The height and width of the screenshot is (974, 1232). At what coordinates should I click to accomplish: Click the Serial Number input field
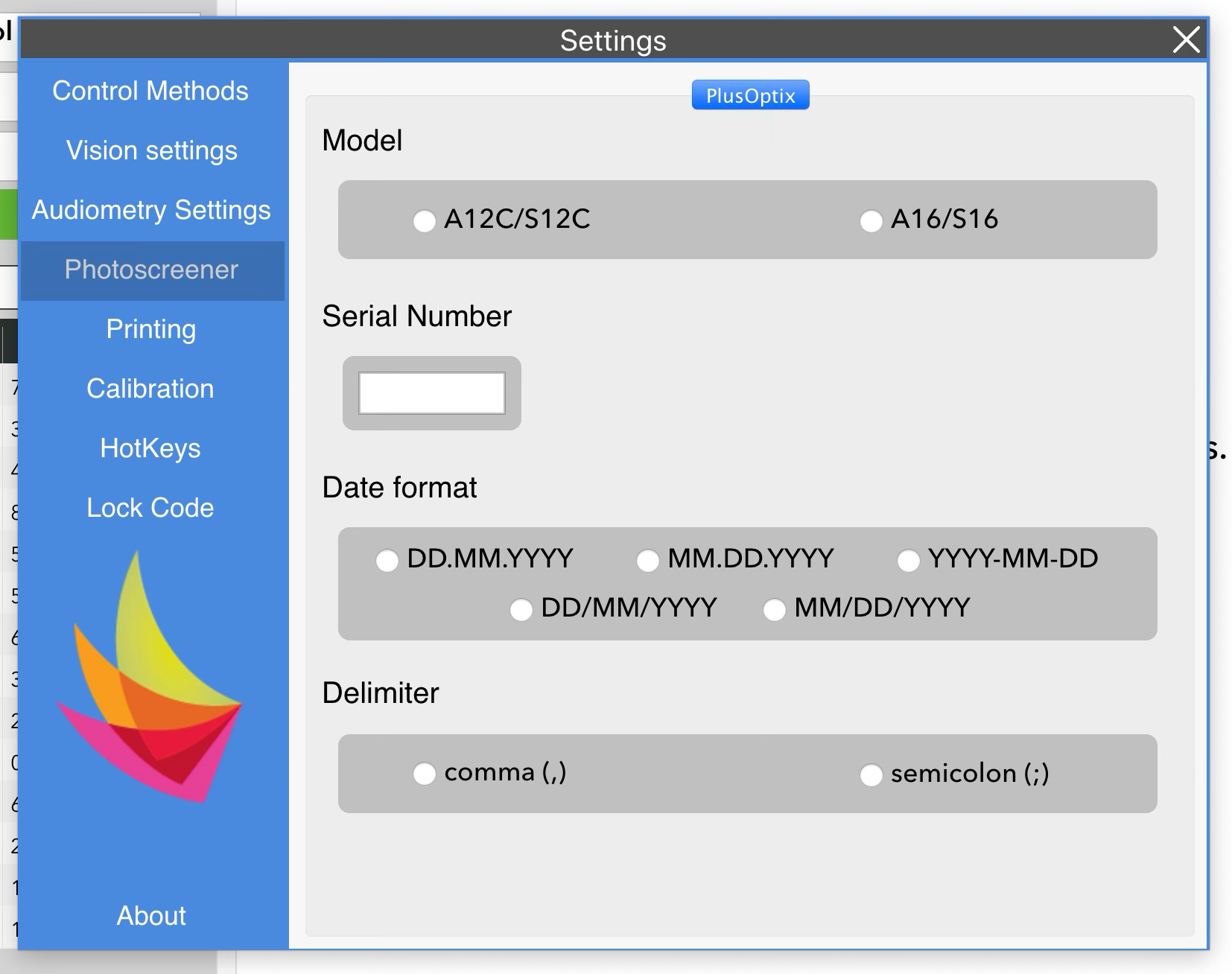[x=432, y=393]
